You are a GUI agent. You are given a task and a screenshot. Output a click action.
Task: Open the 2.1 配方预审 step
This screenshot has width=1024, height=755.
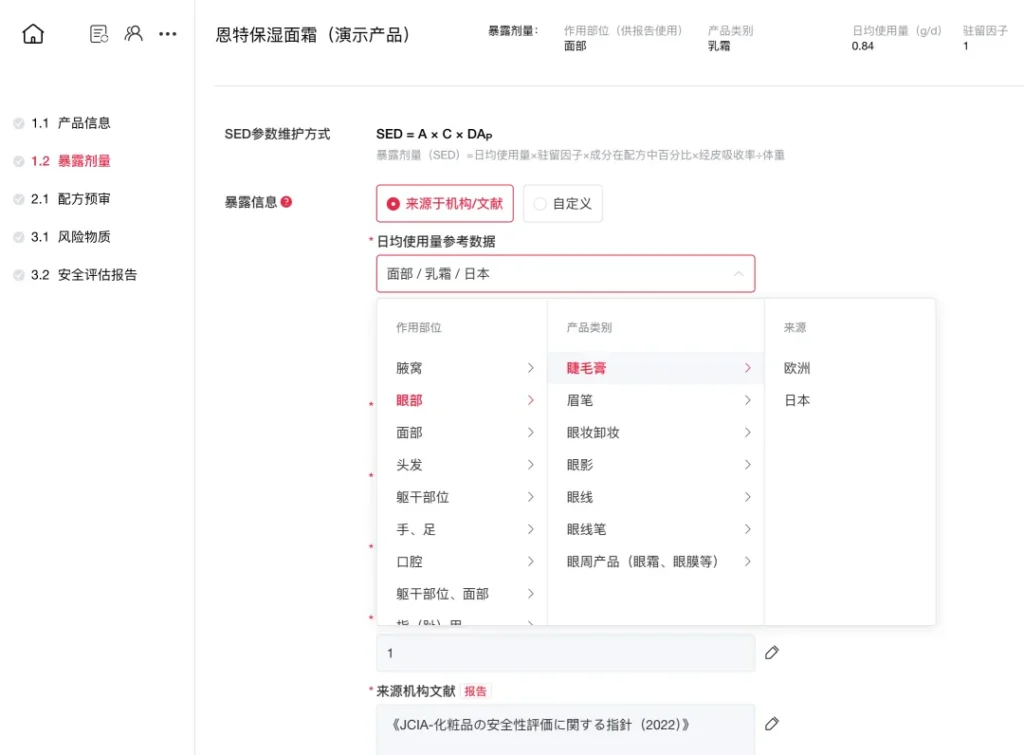83,199
